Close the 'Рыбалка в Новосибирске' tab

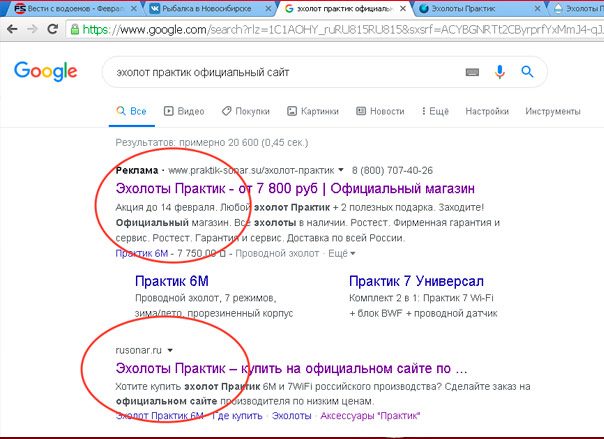[x=268, y=8]
